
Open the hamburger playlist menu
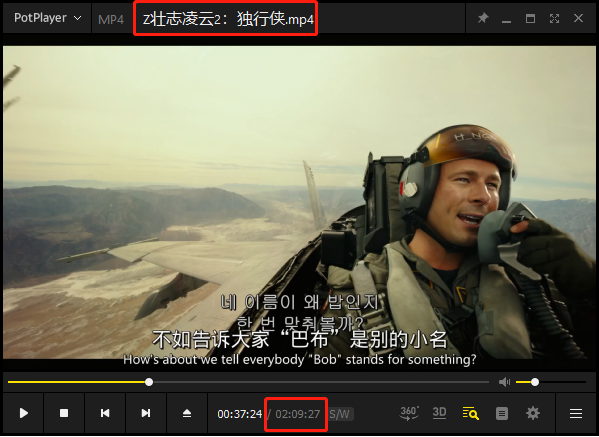tap(576, 413)
